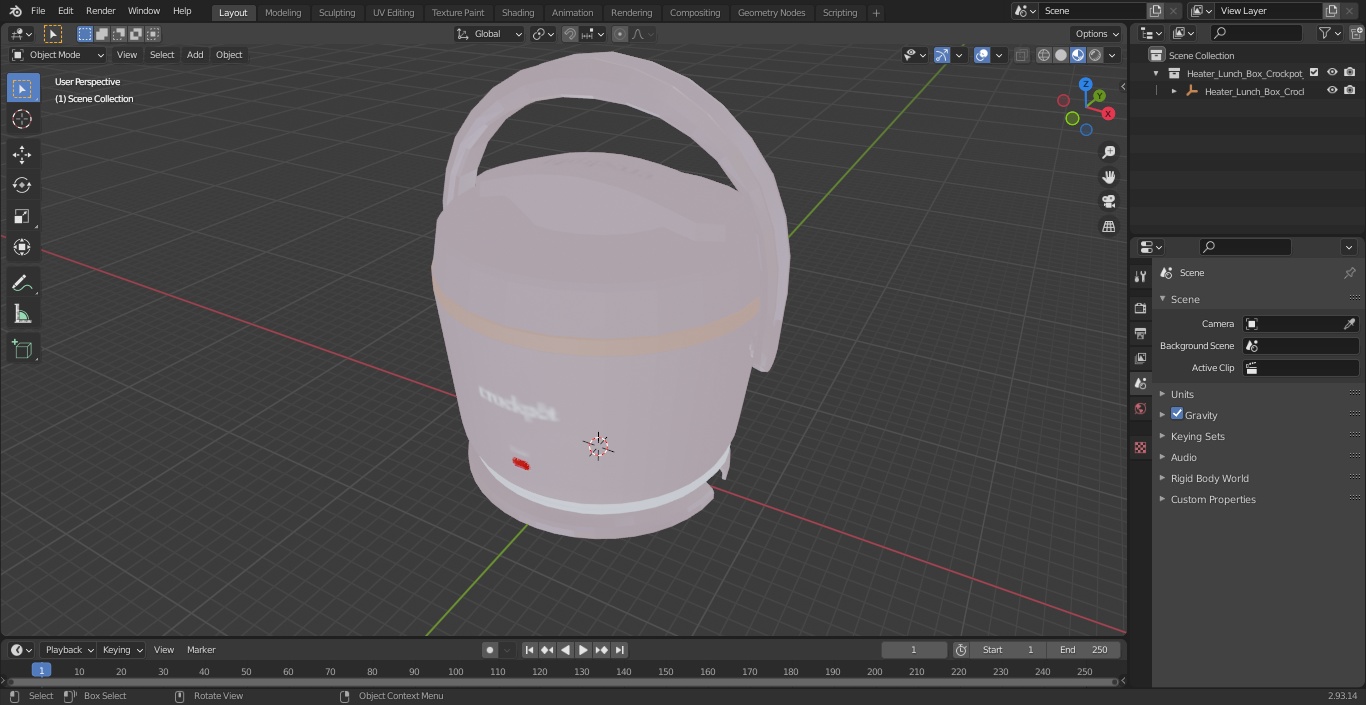
Task: Open the Global transform orientation dropdown
Action: point(490,34)
